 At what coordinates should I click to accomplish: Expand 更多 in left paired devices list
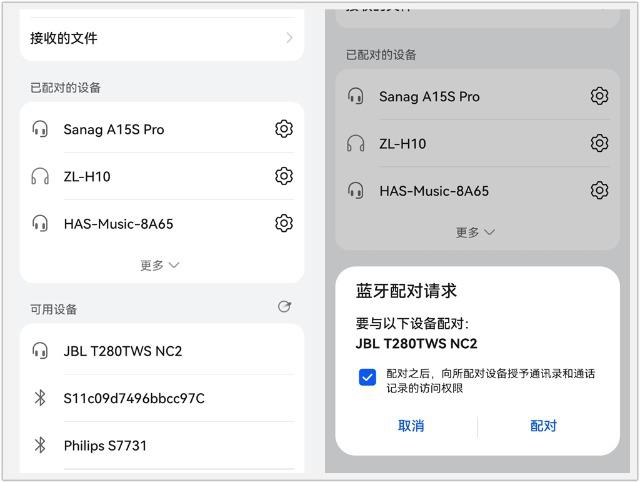tap(160, 265)
